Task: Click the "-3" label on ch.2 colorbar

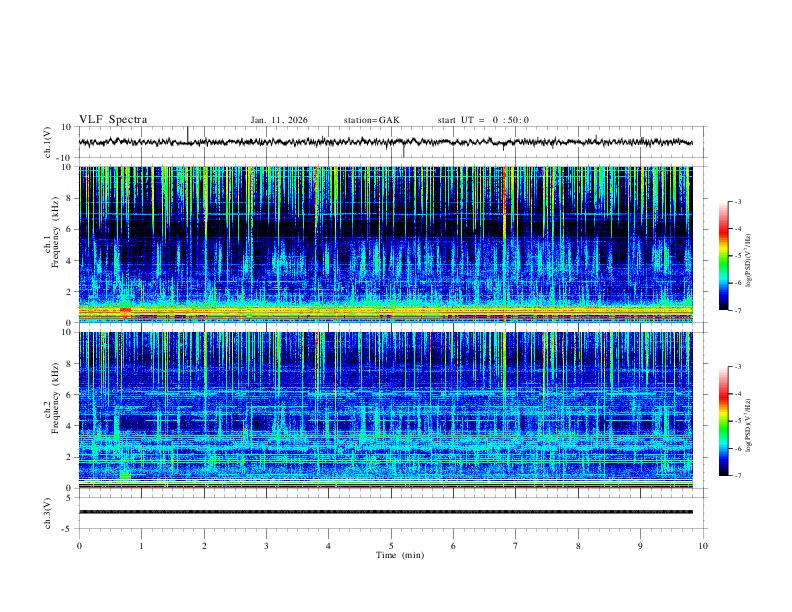Action: [738, 367]
